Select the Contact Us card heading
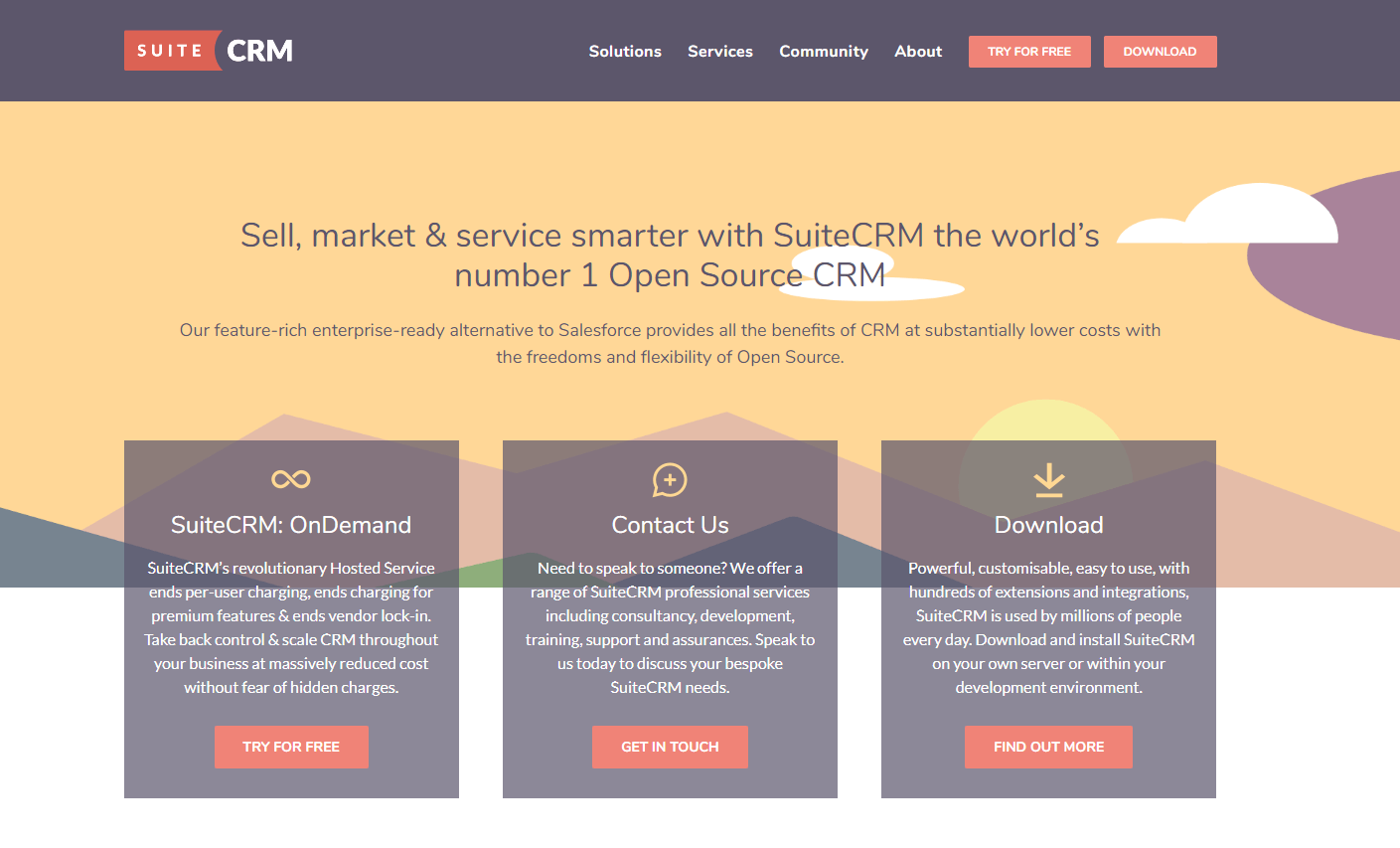The width and height of the screenshot is (1400, 848). click(x=670, y=525)
